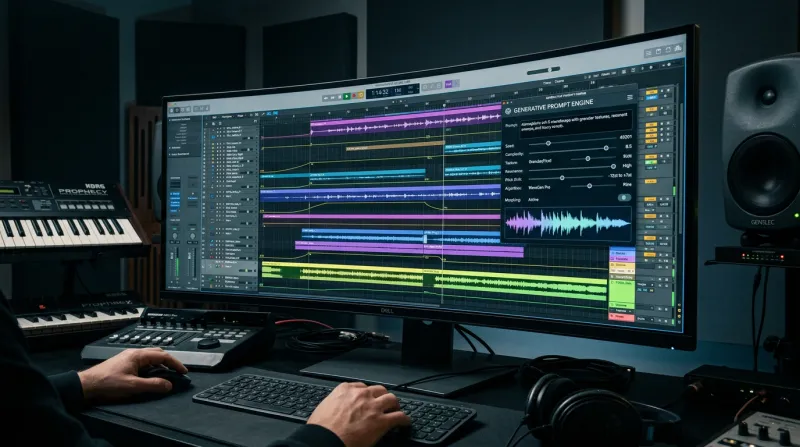The width and height of the screenshot is (800, 447).
Task: Click the Complexity slider handle
Action: click(x=606, y=148)
